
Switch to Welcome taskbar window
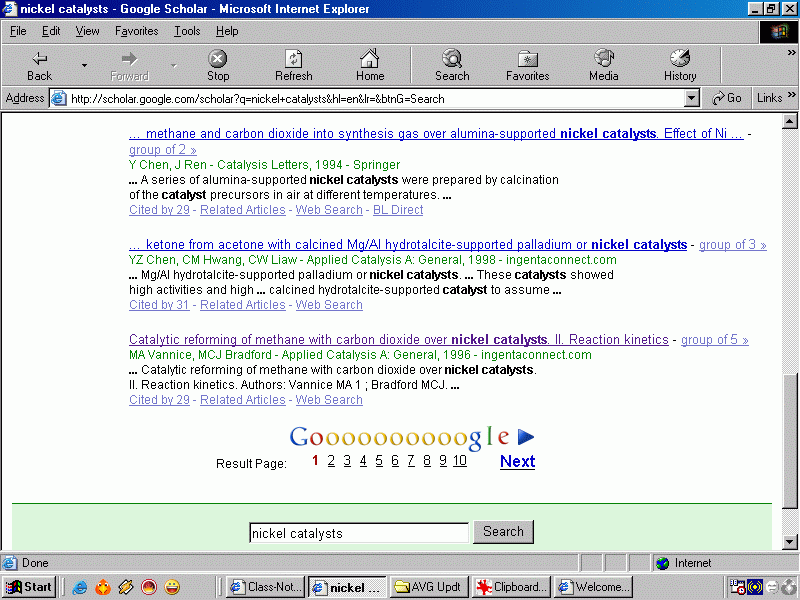pos(593,587)
